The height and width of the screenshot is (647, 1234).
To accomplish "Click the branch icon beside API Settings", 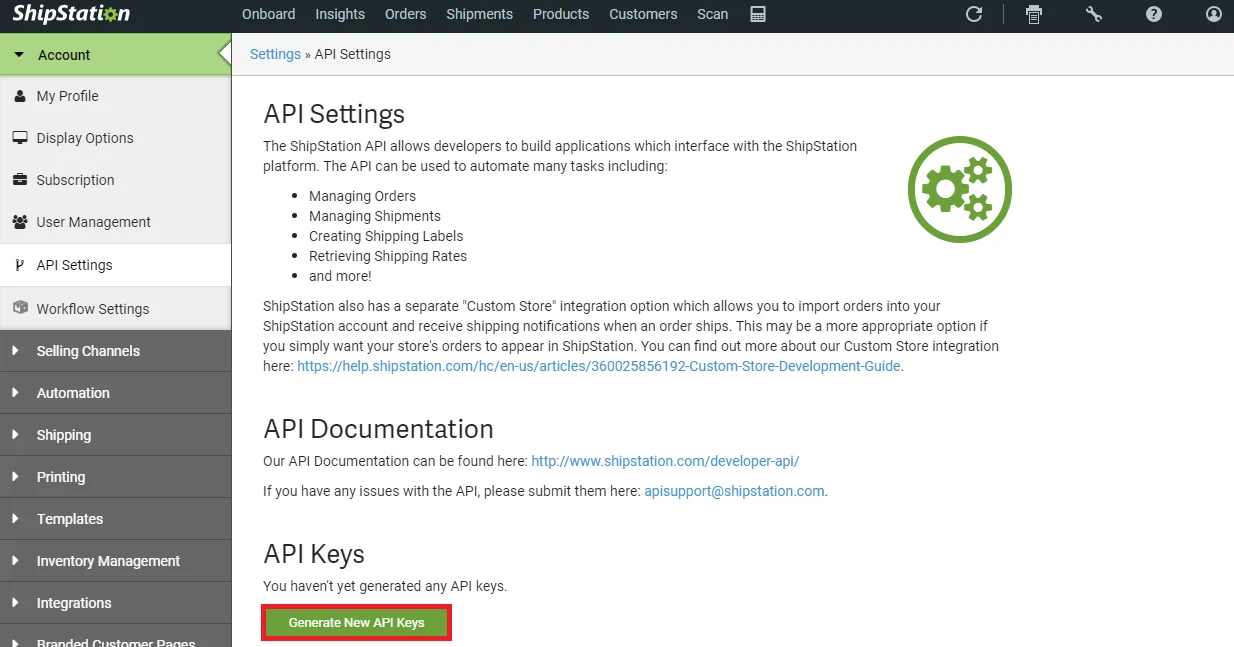I will [x=19, y=265].
